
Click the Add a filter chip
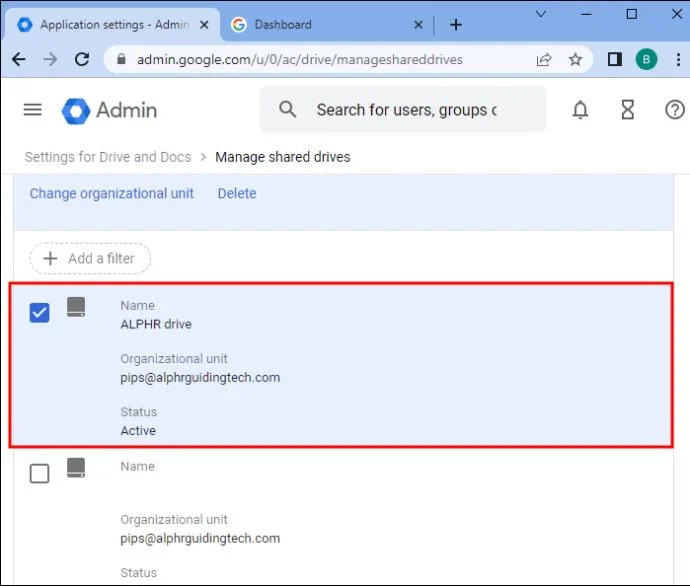(x=90, y=258)
